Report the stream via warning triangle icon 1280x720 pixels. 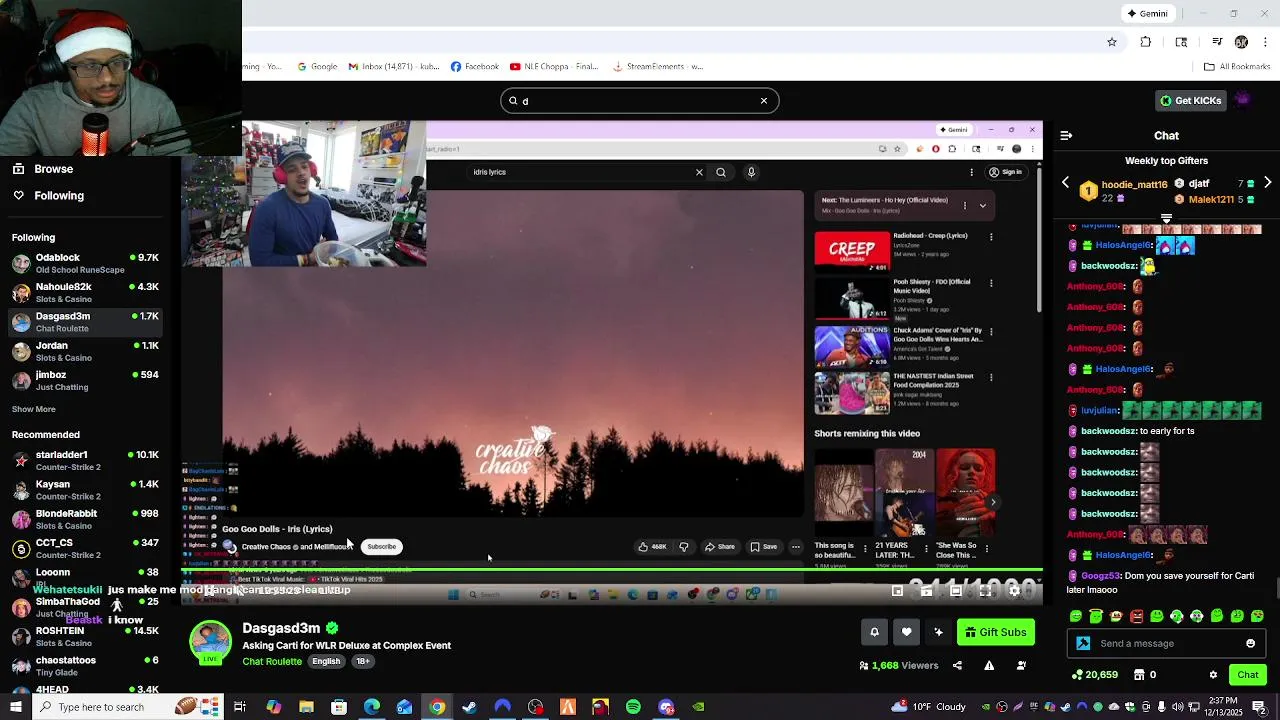coord(989,666)
